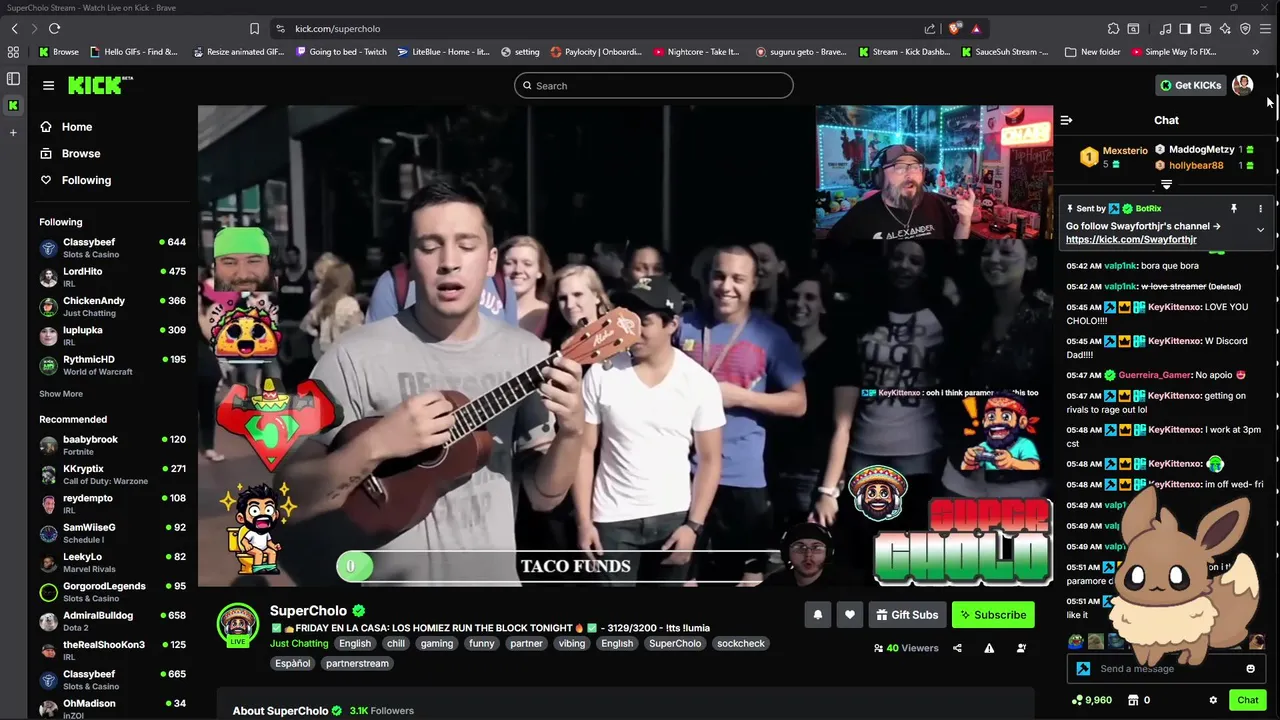Toggle vertical tabs panel icon at left
The width and height of the screenshot is (1280, 720).
[x=13, y=78]
